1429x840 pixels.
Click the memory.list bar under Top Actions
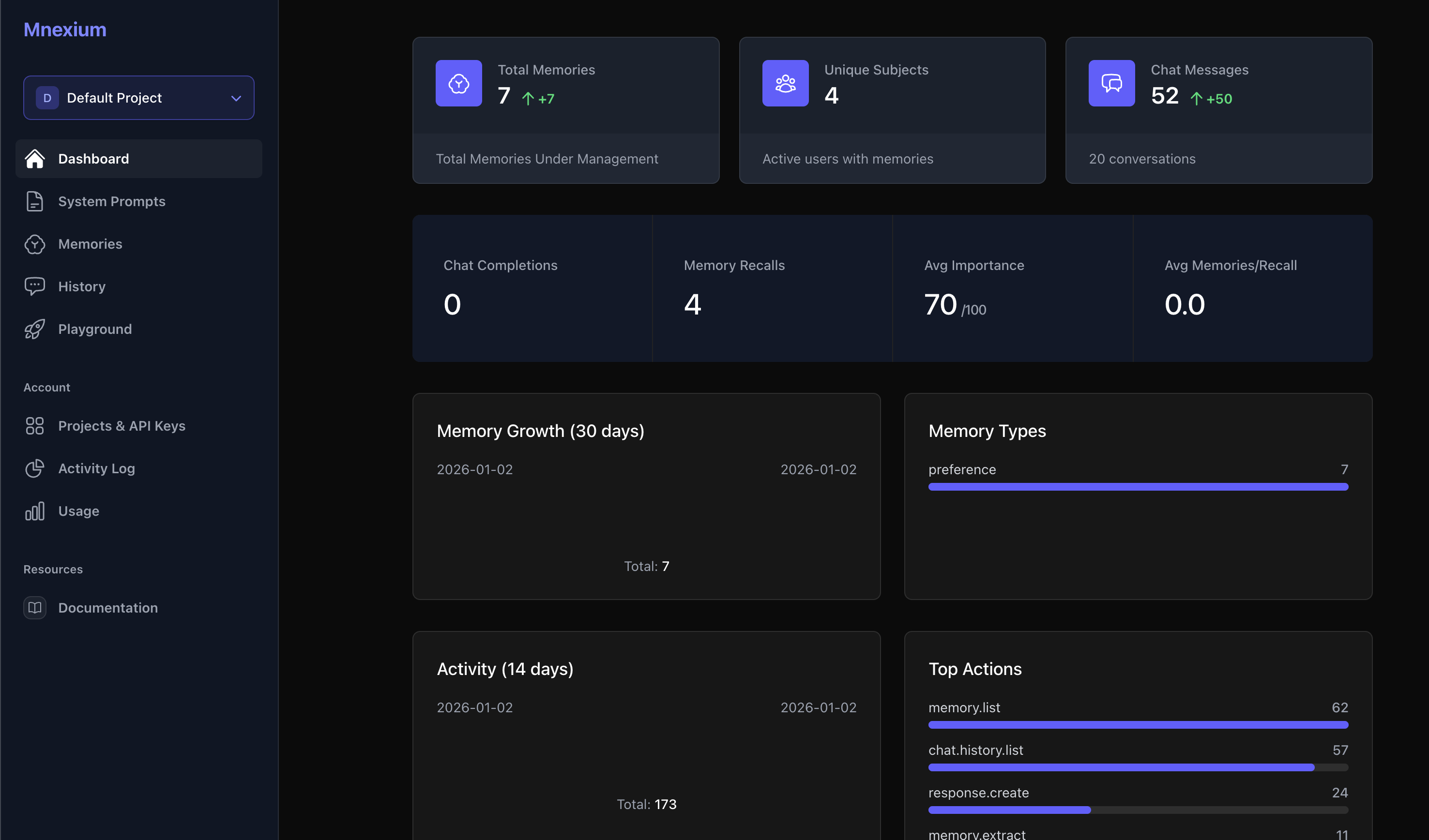[x=1138, y=724]
